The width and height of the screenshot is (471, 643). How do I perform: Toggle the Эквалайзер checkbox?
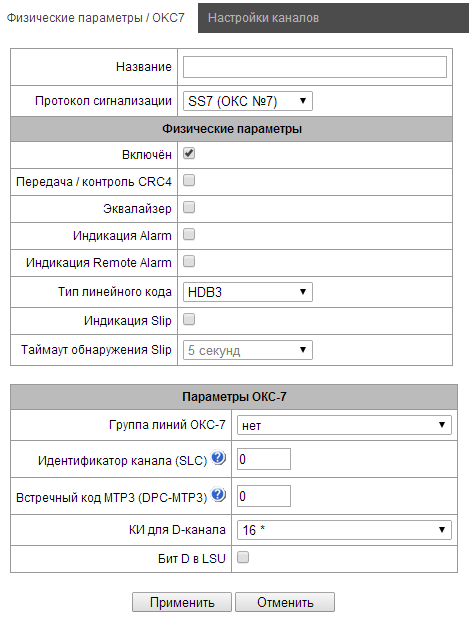coord(189,207)
